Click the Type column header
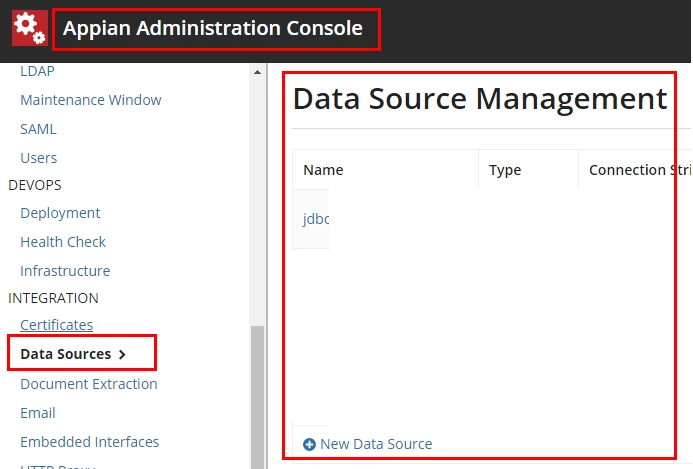The width and height of the screenshot is (693, 469). [505, 170]
